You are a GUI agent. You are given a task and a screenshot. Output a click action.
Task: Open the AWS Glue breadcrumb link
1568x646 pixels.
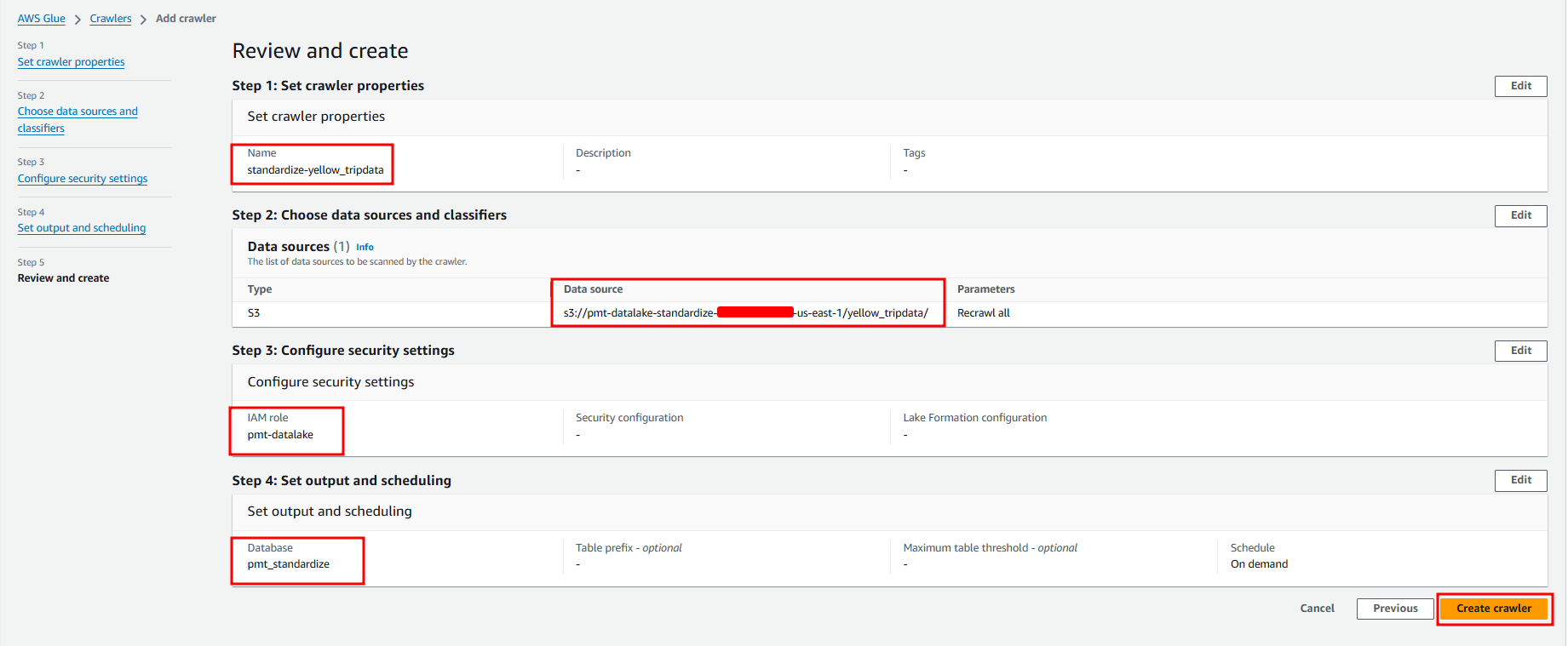tap(41, 19)
